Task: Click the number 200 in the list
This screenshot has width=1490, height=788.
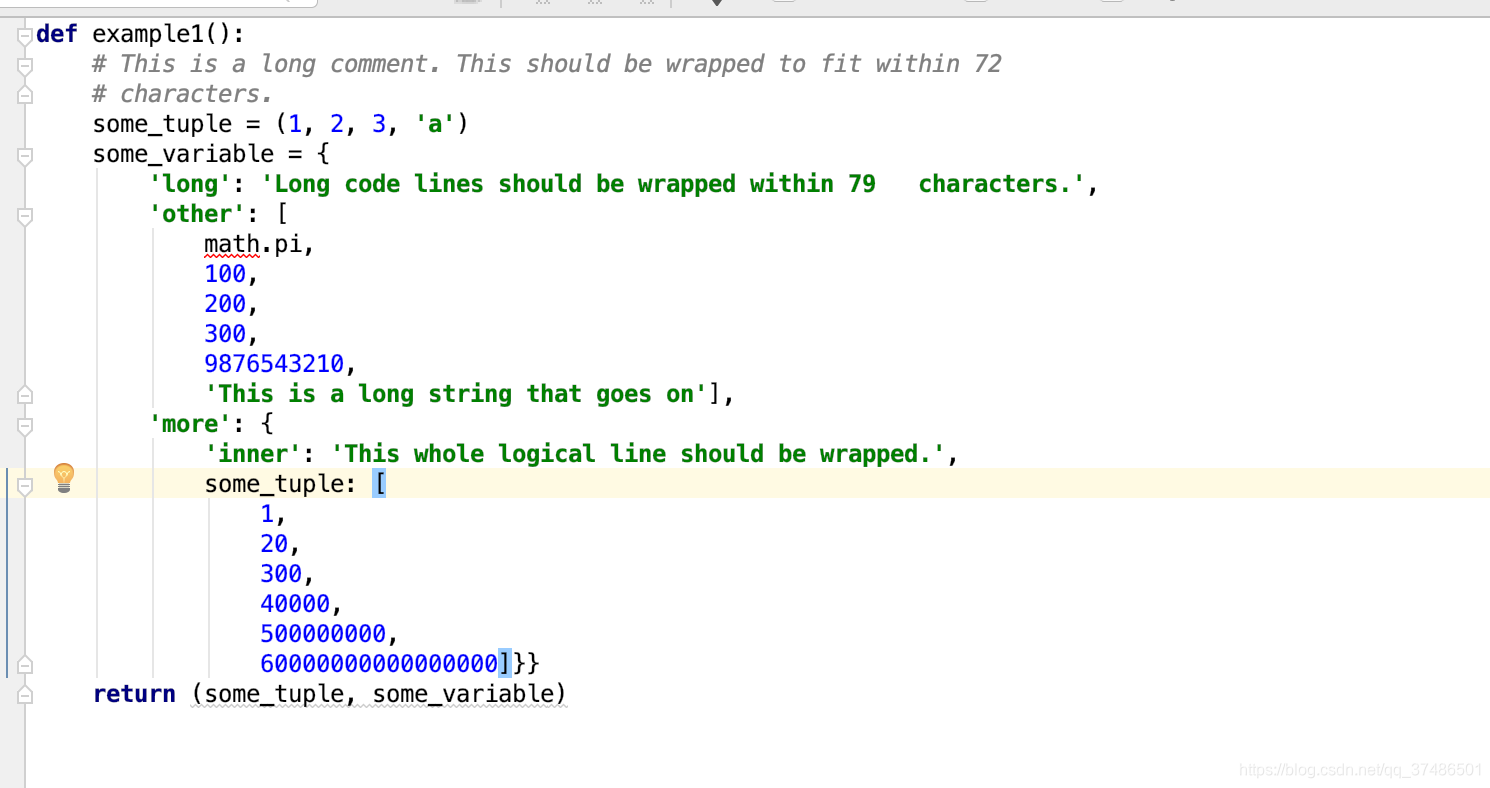Action: 225,304
